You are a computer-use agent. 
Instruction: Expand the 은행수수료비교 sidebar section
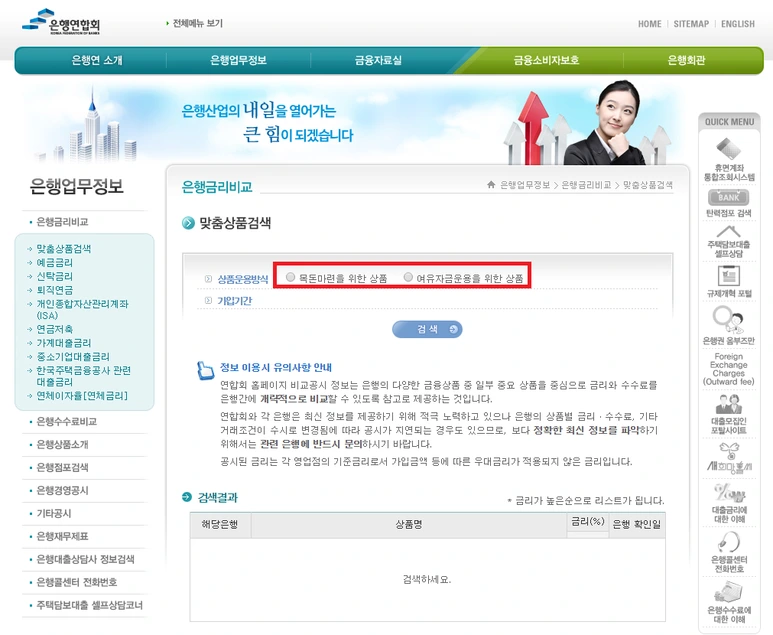(x=67, y=422)
